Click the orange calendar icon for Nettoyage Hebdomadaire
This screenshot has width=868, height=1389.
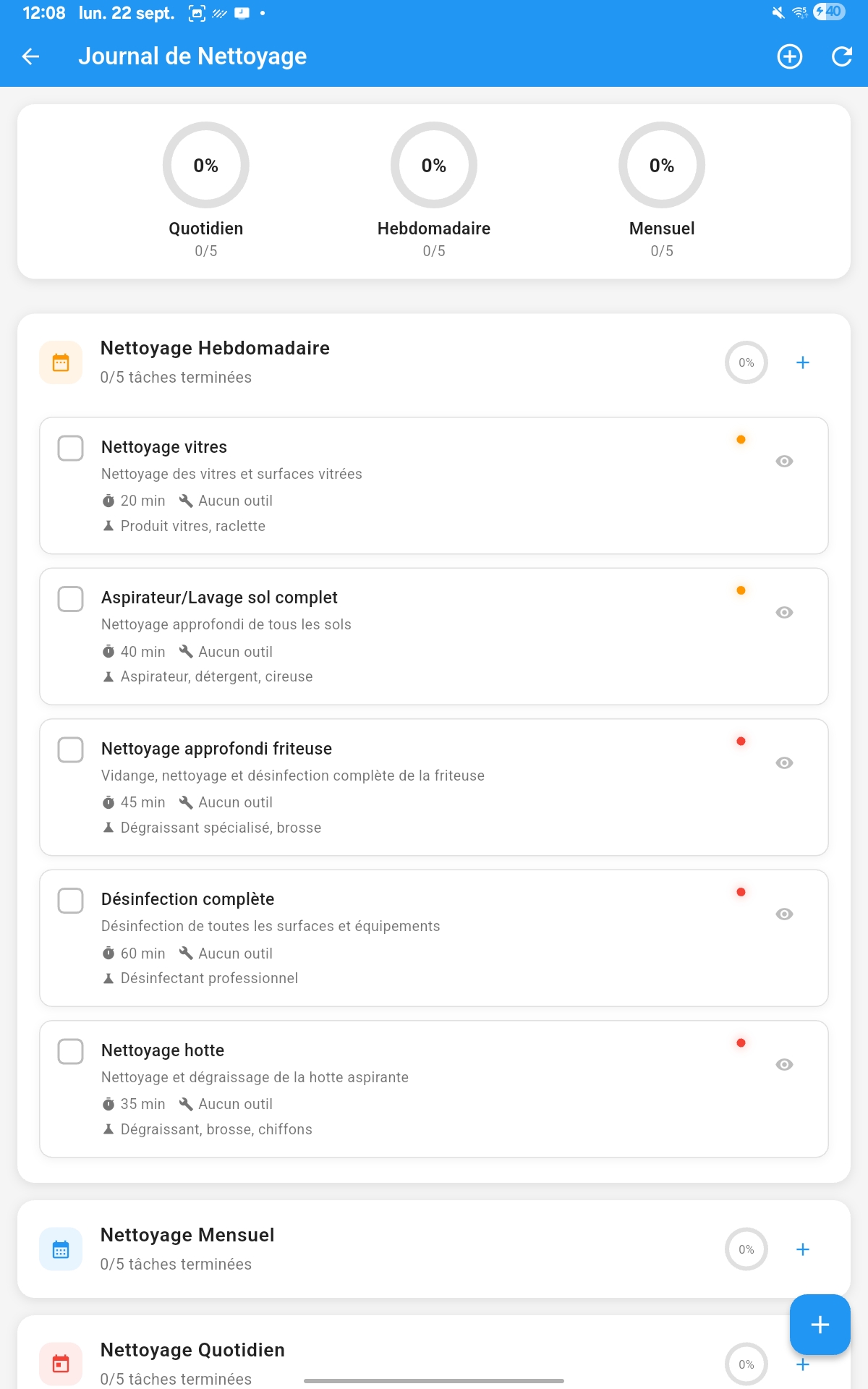[x=61, y=362]
